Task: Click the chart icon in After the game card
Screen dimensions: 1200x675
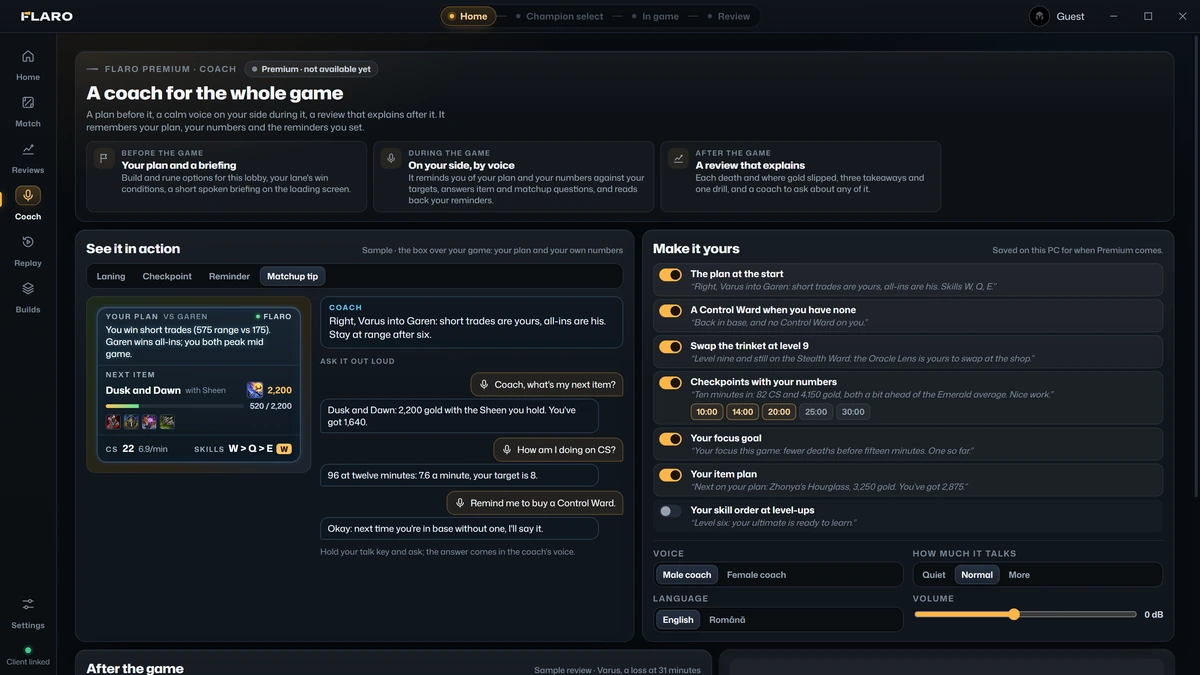Action: [678, 158]
